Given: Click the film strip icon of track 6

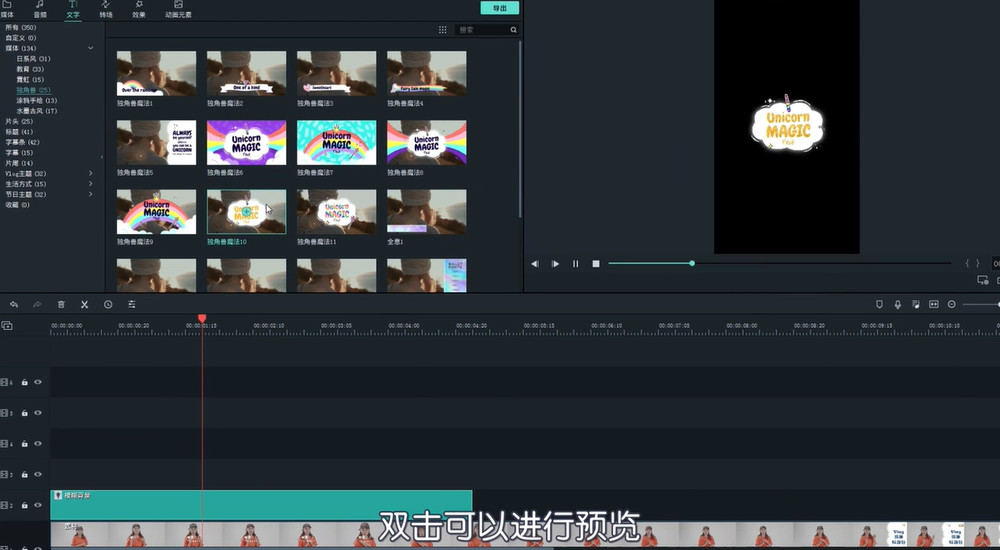Looking at the screenshot, I should [4, 382].
